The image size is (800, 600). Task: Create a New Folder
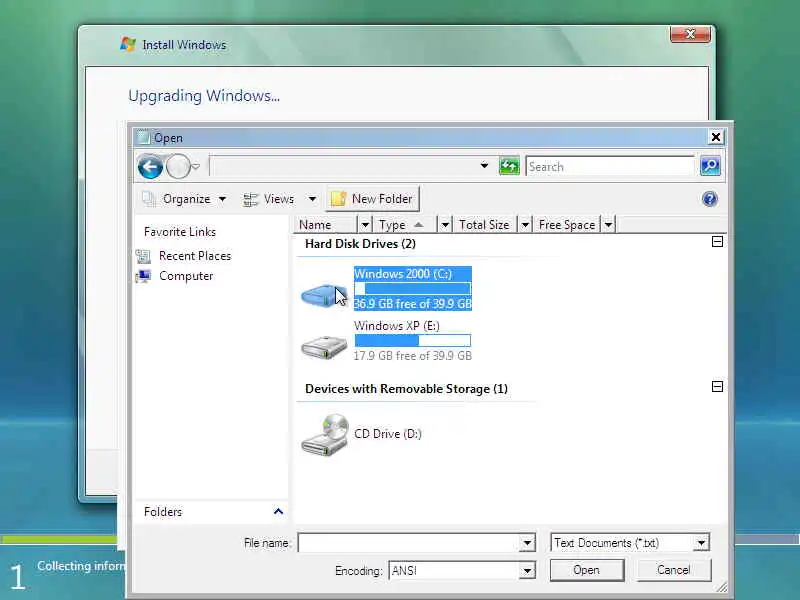pyautogui.click(x=372, y=199)
